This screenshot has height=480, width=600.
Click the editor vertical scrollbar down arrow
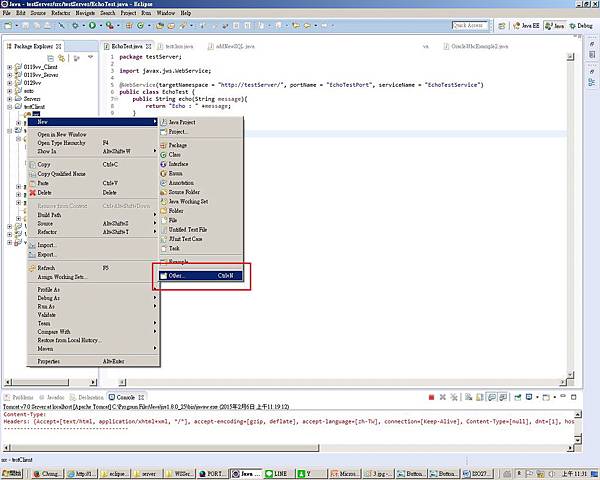[570, 374]
